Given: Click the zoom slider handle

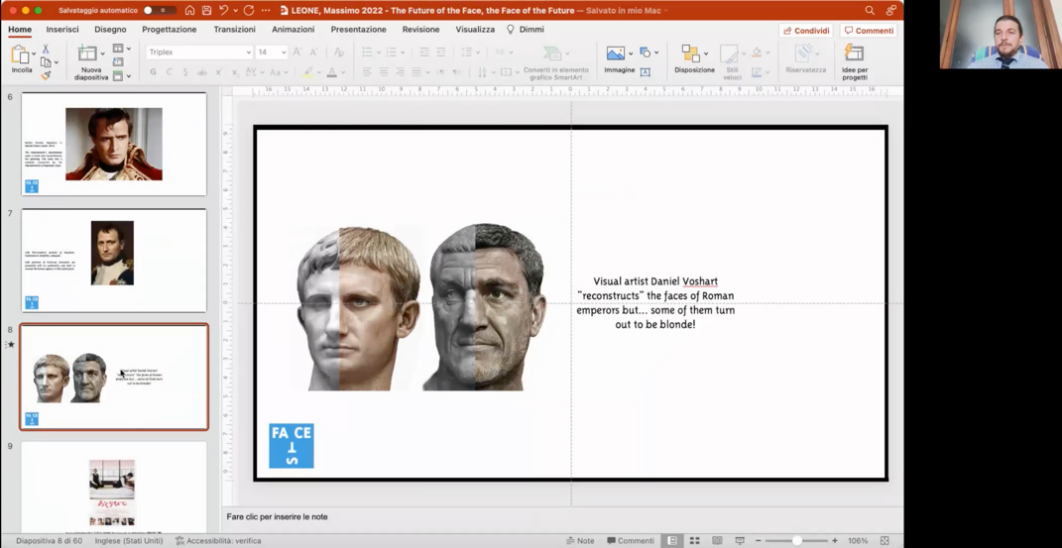Looking at the screenshot, I should pos(797,541).
